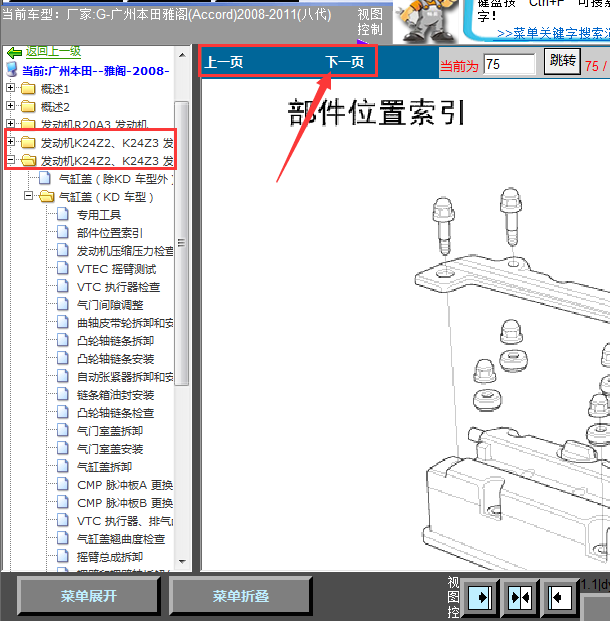Screen dimensions: 610x621
Task: Open 气门室盖安装 entry
Action: click(110, 449)
